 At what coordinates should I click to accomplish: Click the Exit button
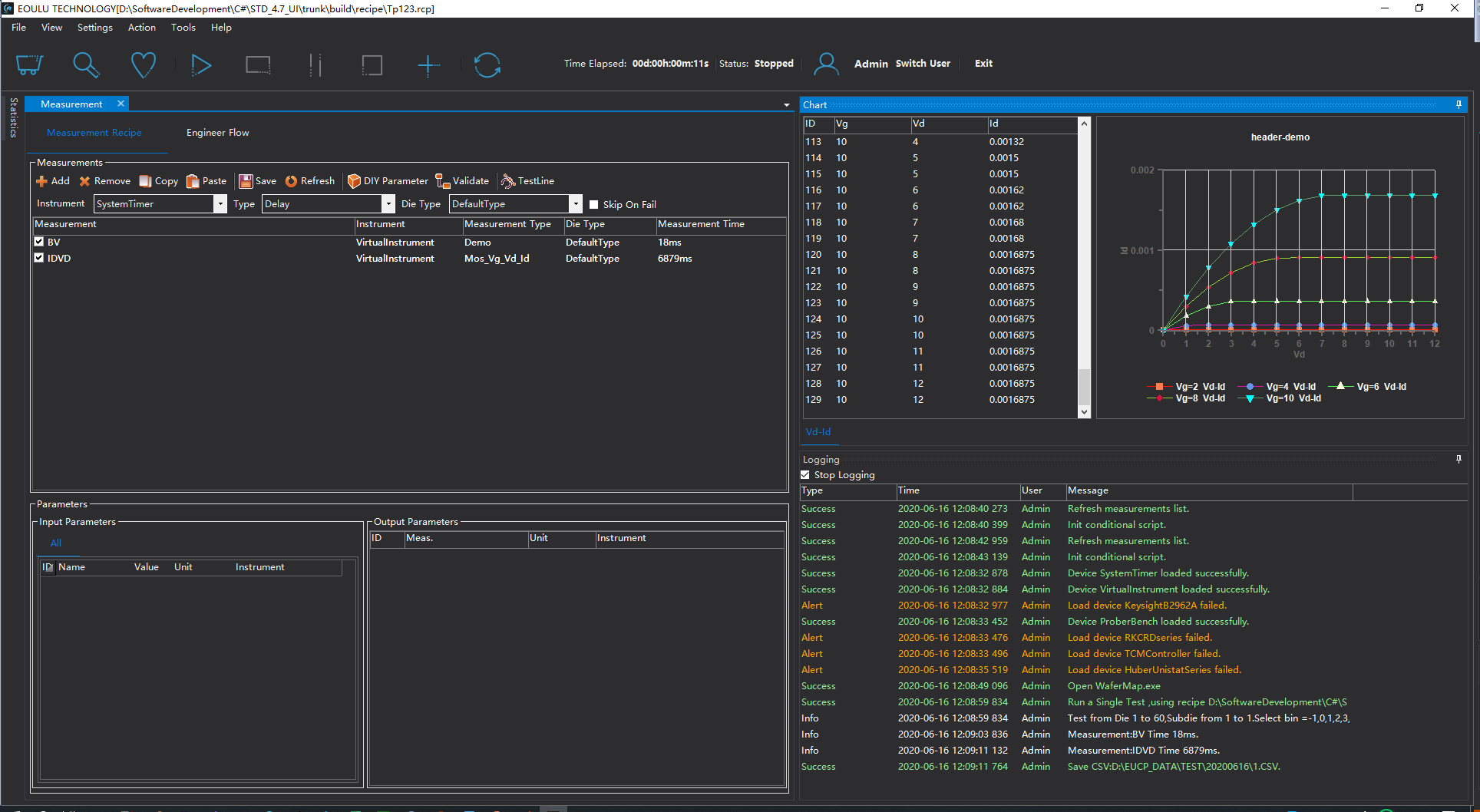pos(983,64)
